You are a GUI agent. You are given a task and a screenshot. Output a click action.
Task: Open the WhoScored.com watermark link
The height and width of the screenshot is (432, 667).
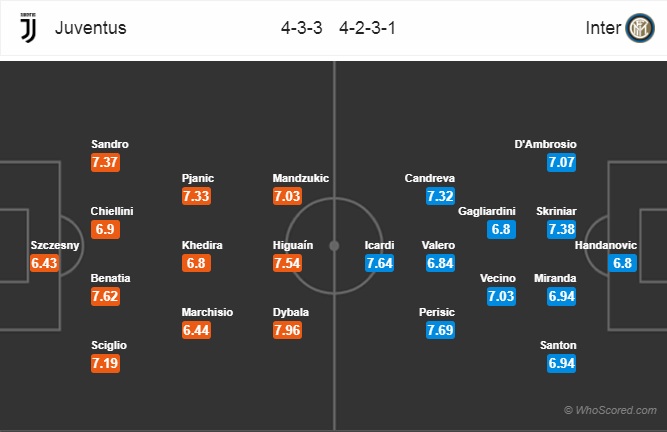click(610, 410)
